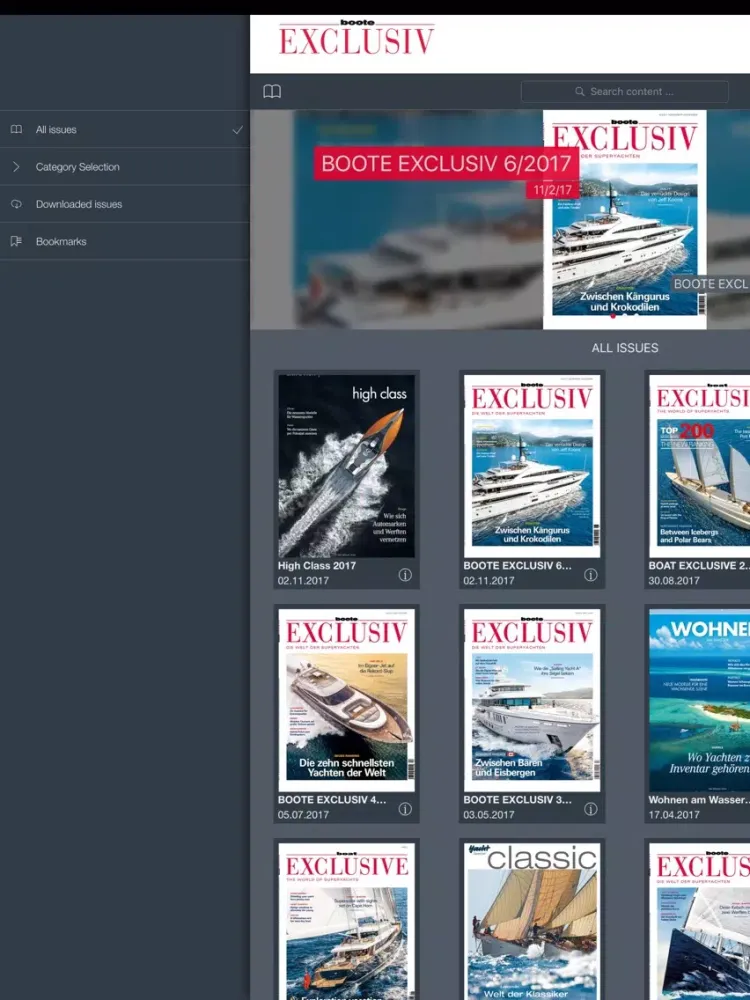The height and width of the screenshot is (1000, 750).
Task: Open BOOTE EXCLUSIV 6/2017 banner title
Action: 446,164
